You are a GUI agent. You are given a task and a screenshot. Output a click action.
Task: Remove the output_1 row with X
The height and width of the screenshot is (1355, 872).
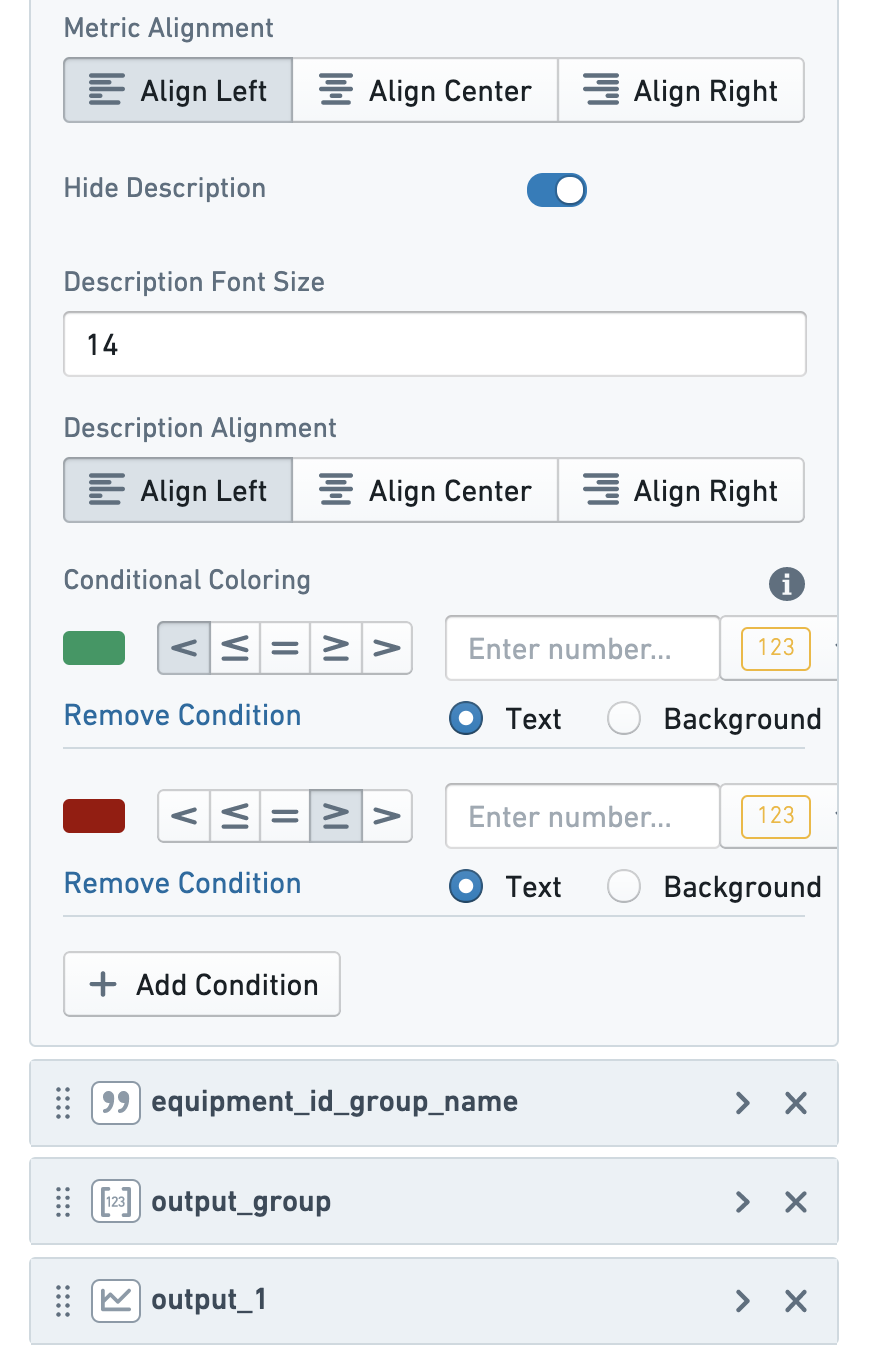pyautogui.click(x=796, y=1300)
